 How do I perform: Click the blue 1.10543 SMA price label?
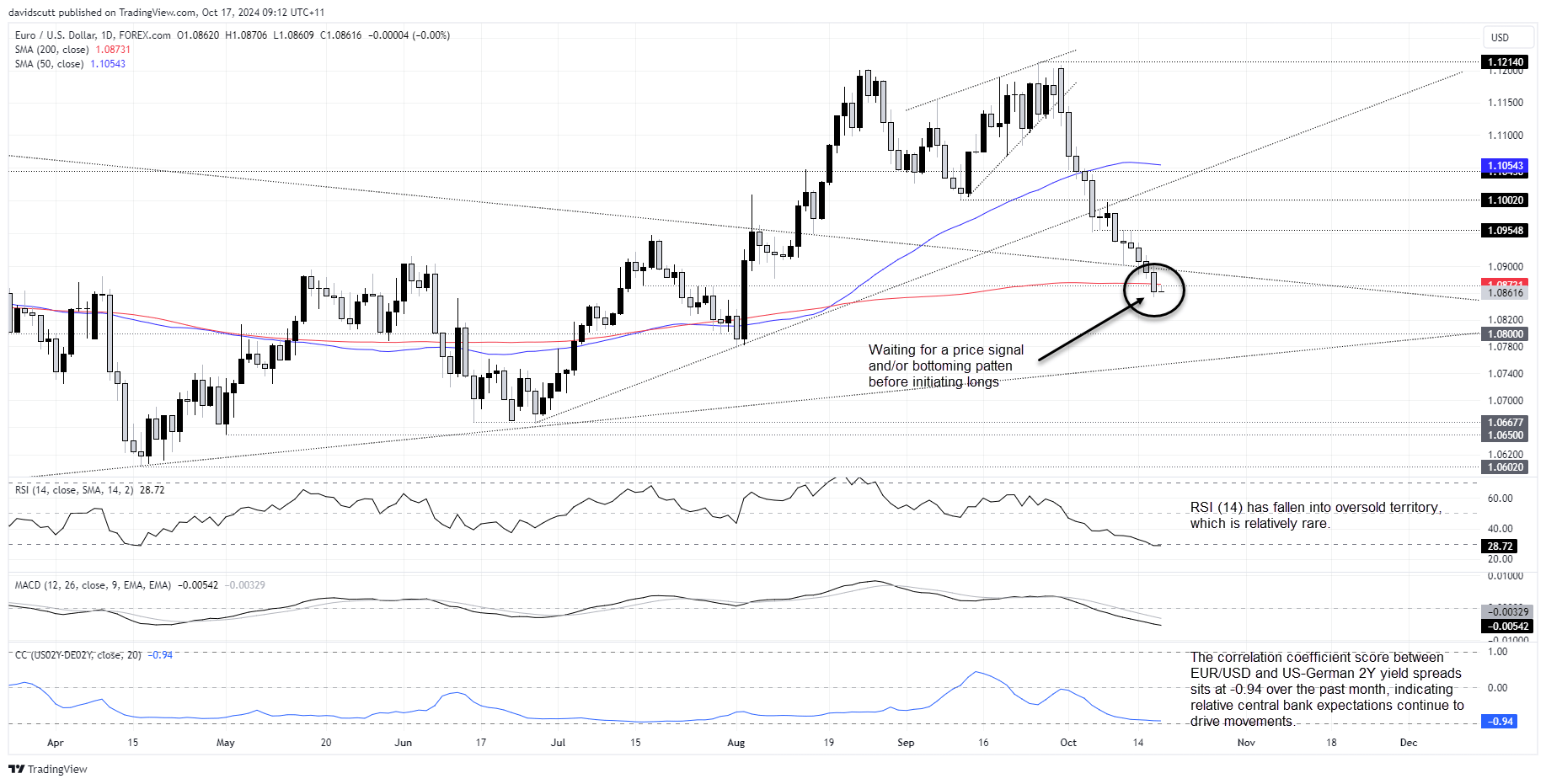(1505, 166)
